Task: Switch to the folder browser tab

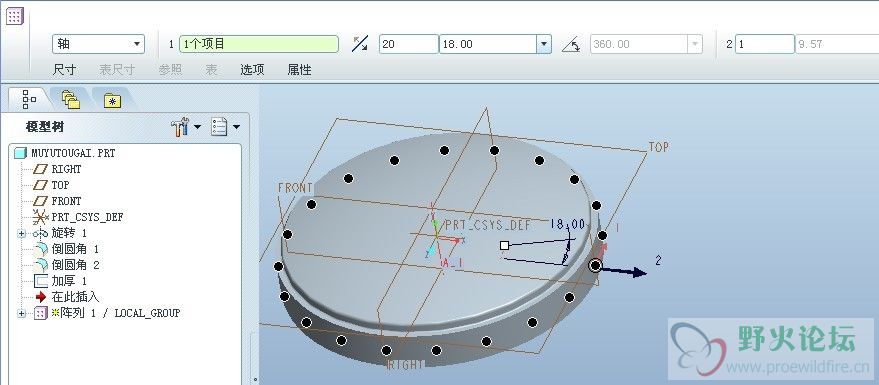Action: pos(71,100)
